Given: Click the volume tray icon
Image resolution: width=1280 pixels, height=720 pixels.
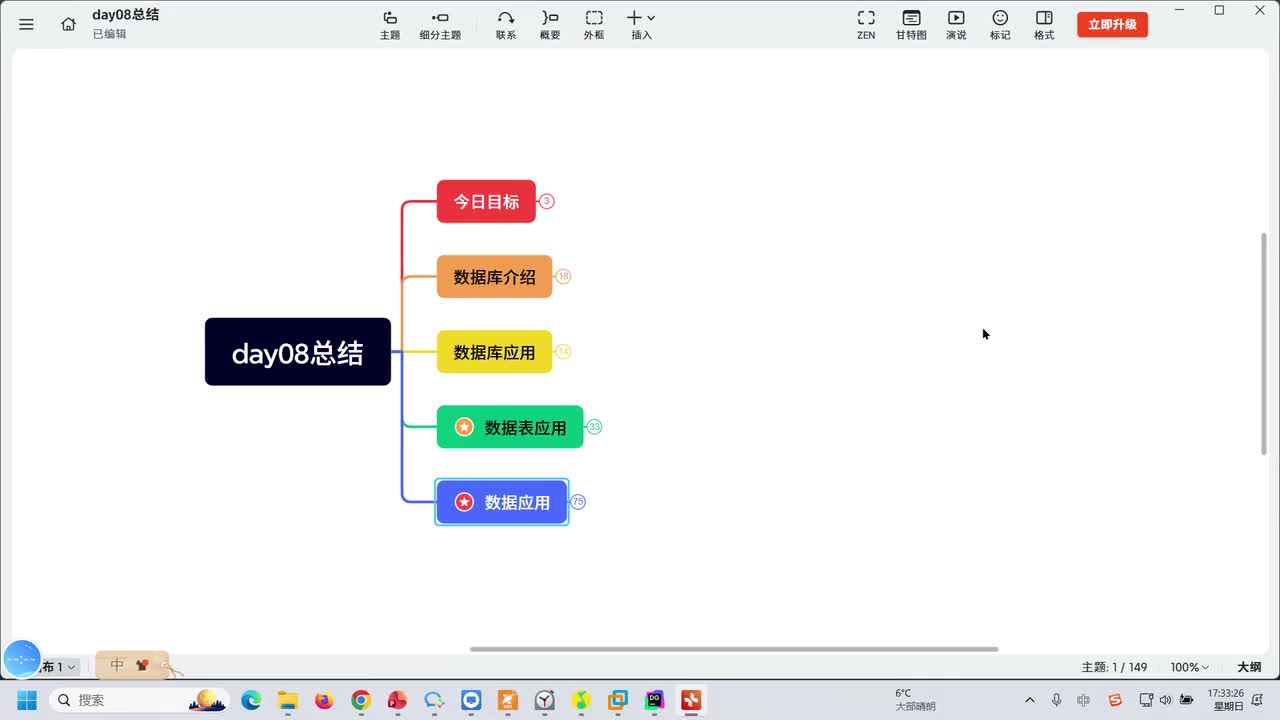Looking at the screenshot, I should 1165,700.
